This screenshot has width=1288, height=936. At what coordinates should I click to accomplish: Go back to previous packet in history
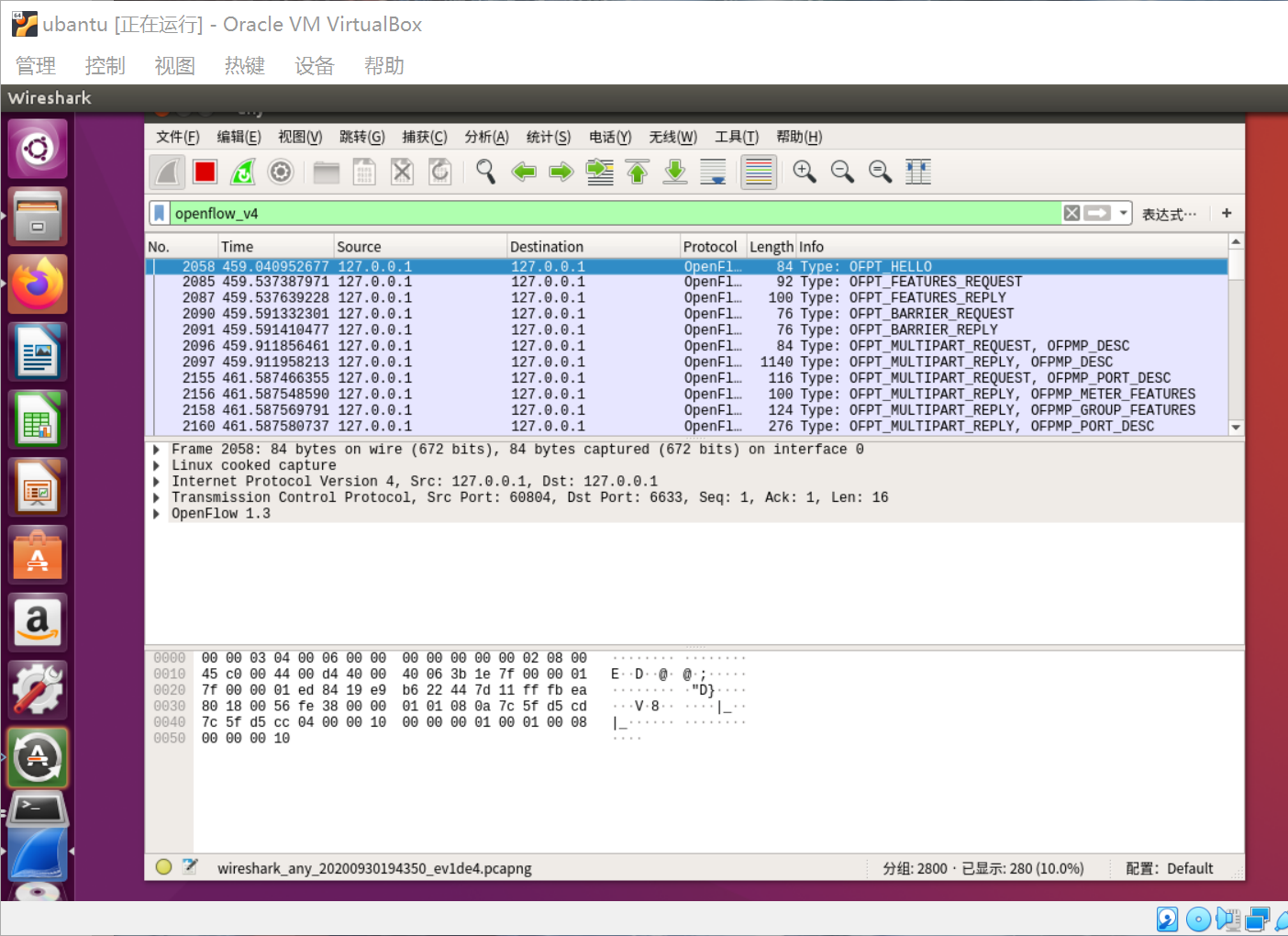524,172
